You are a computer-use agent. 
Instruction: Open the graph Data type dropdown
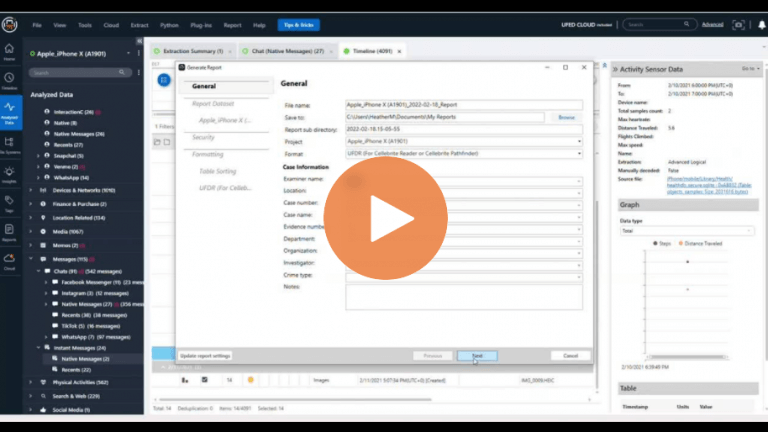click(x=687, y=231)
